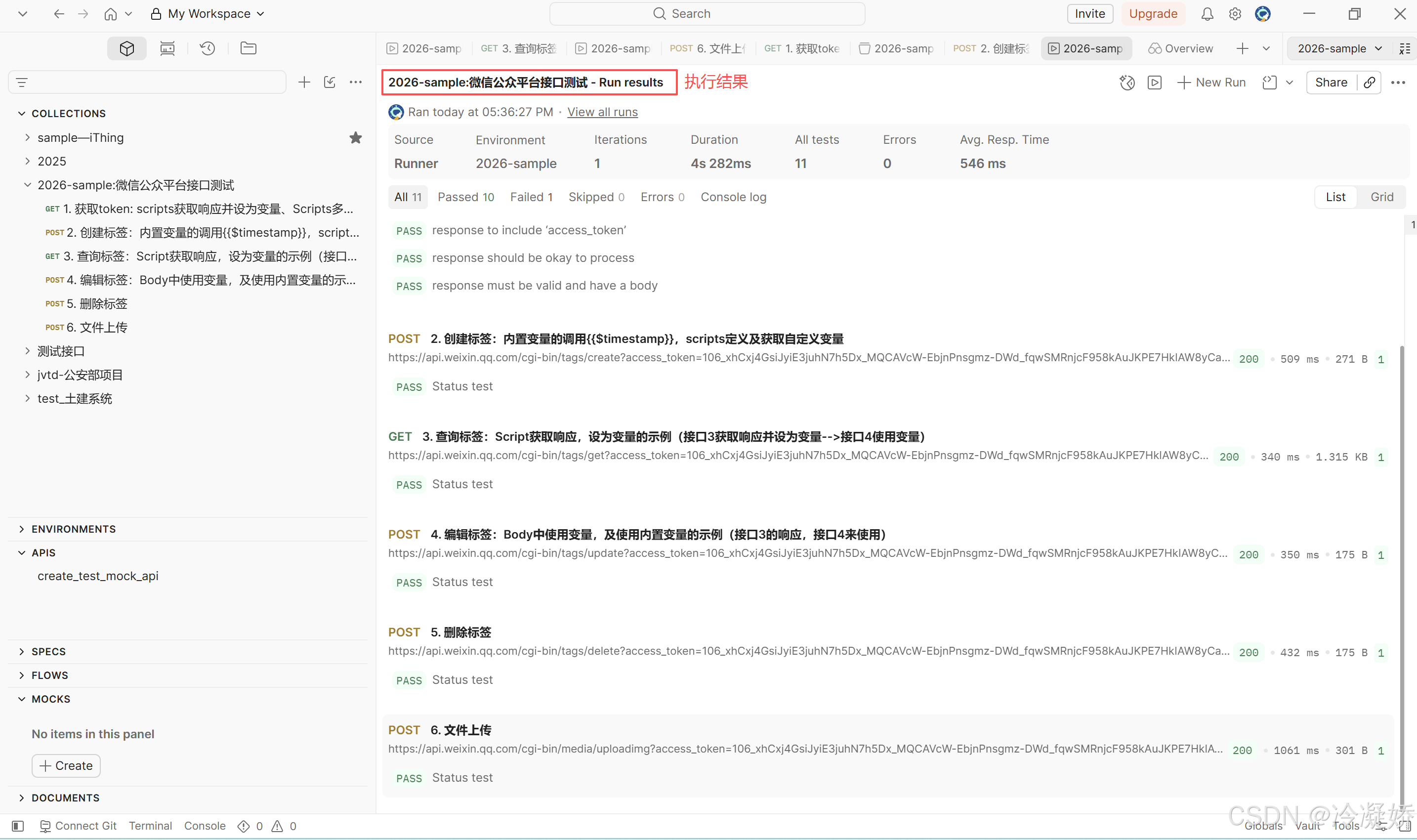Image resolution: width=1417 pixels, height=840 pixels.
Task: Open the settings gear
Action: pos(1235,13)
